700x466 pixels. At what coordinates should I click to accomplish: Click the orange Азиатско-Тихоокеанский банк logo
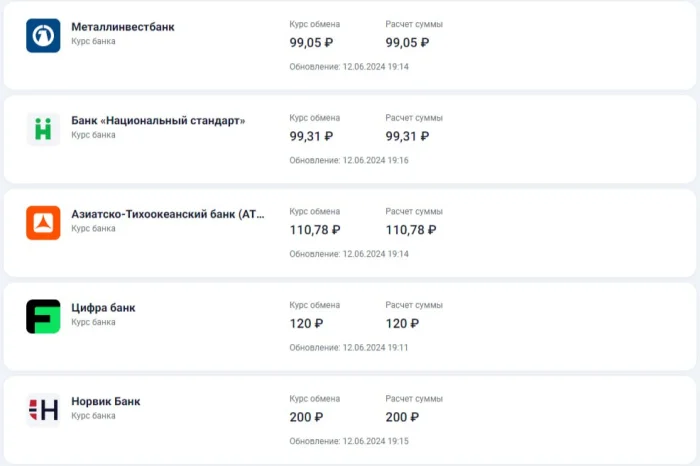[43, 222]
